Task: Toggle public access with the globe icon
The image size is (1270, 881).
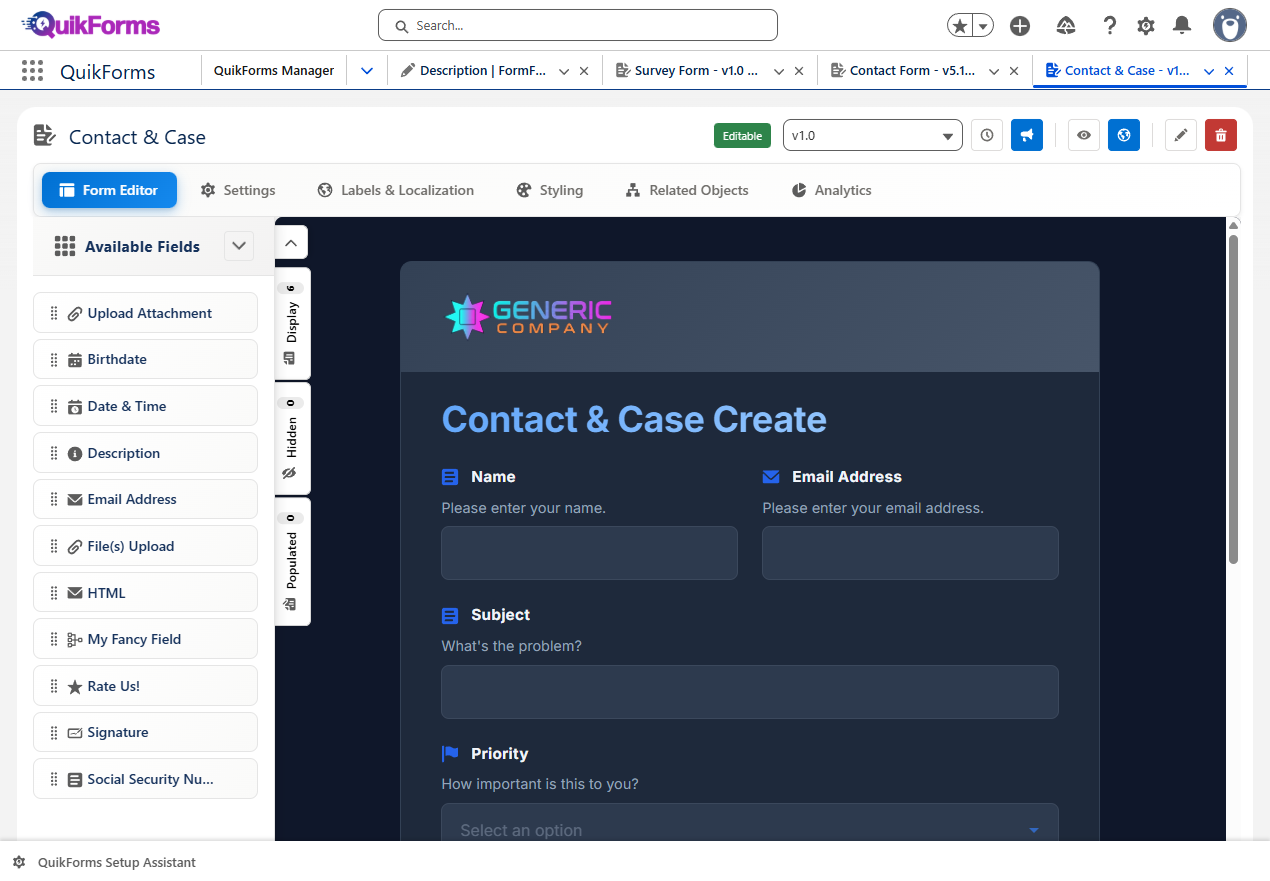Action: point(1124,135)
